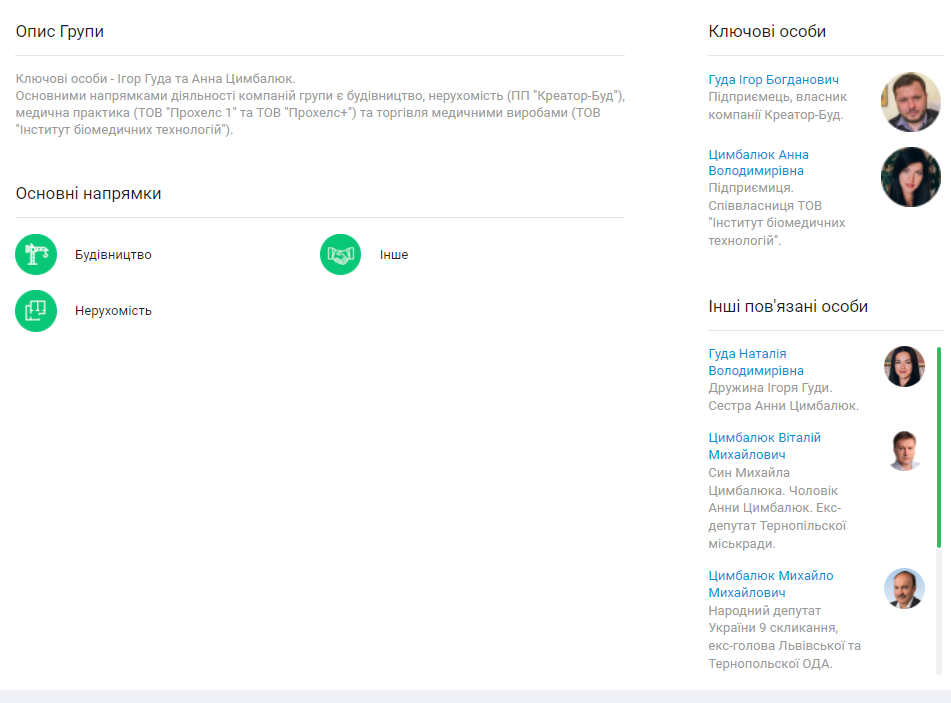Image resolution: width=951 pixels, height=703 pixels.
Task: Click the Нерухомість floor plan icon
Action: 36,310
